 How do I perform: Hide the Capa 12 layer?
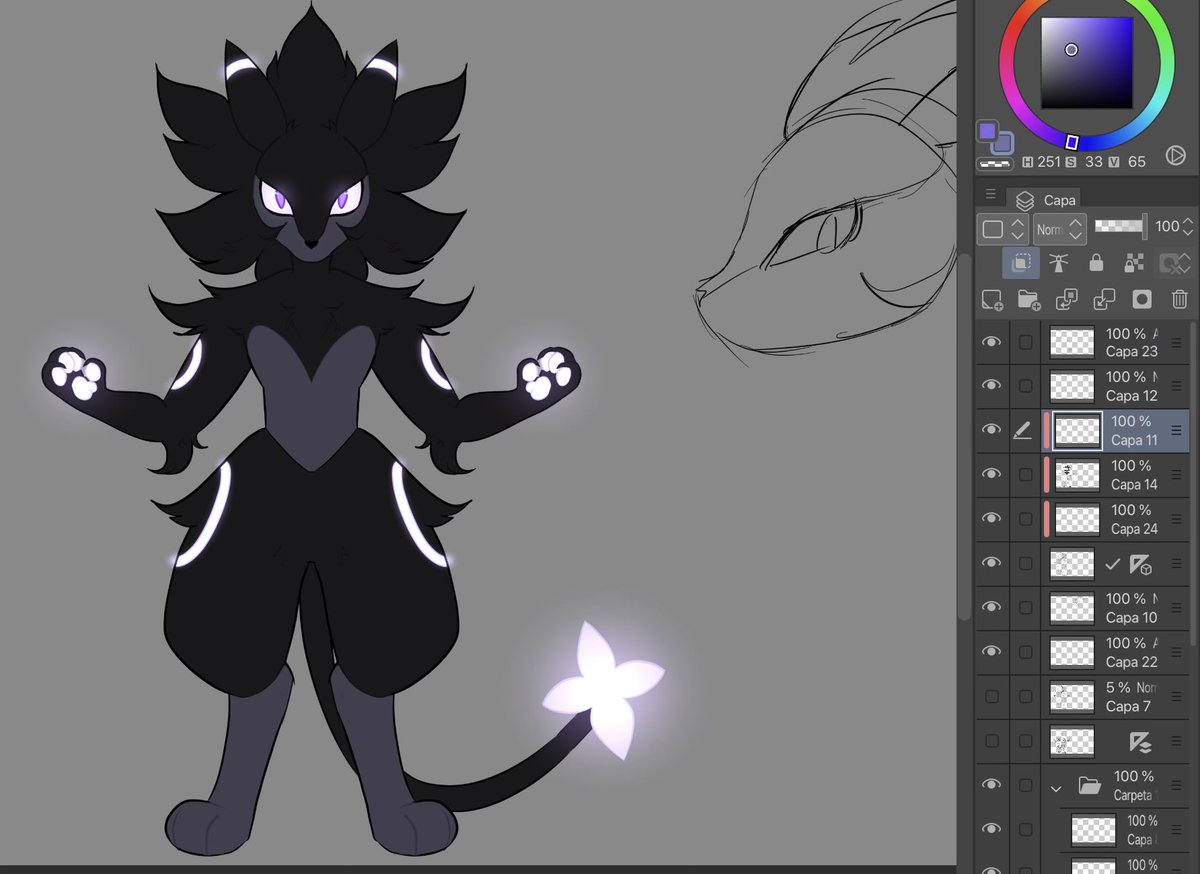click(991, 386)
